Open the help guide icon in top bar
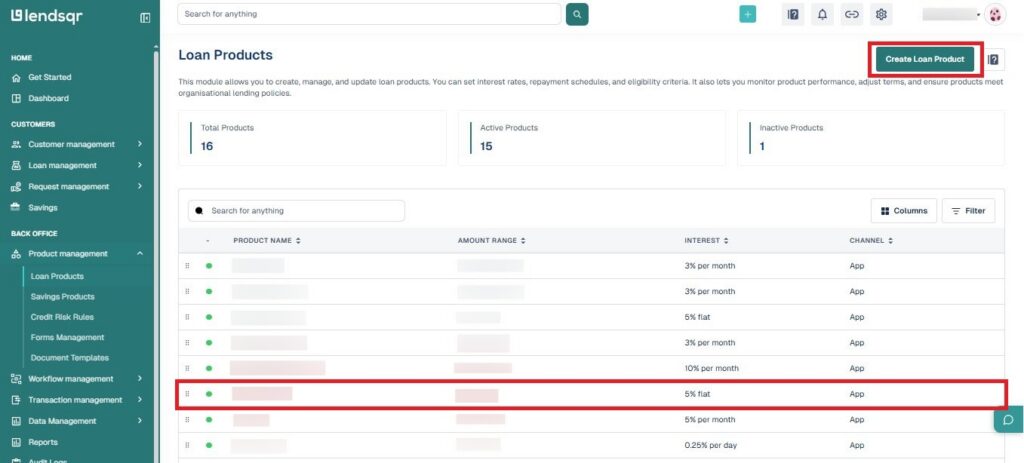This screenshot has height=463, width=1024. point(793,14)
